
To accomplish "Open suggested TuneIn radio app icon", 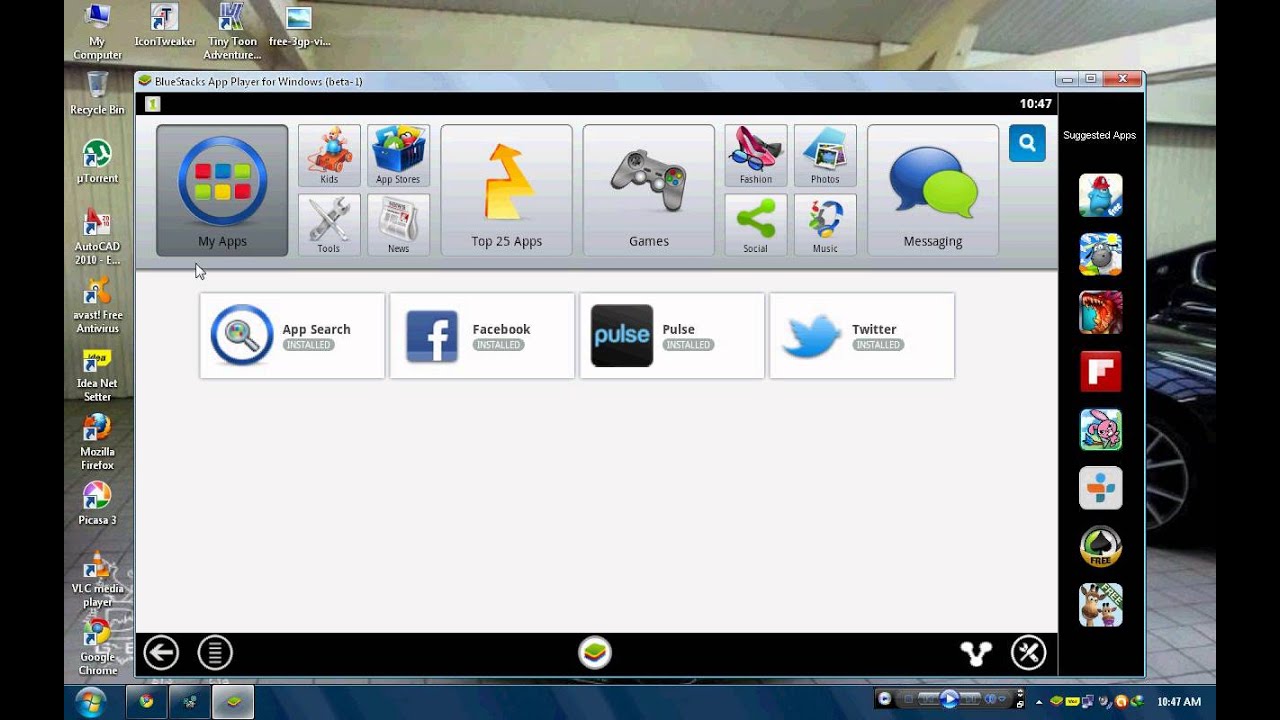I will tap(1100, 488).
